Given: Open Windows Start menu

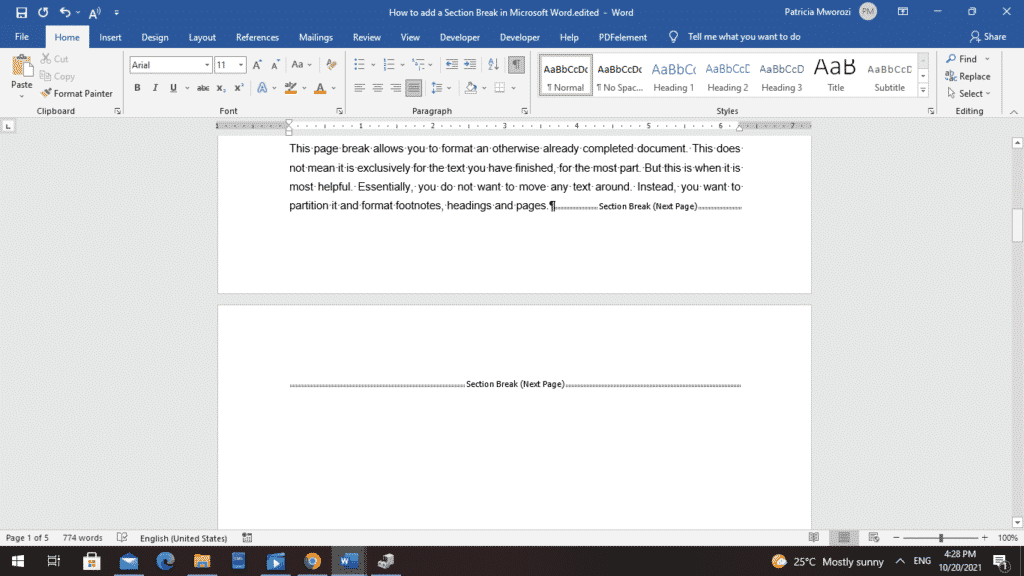Looking at the screenshot, I should pyautogui.click(x=18, y=561).
